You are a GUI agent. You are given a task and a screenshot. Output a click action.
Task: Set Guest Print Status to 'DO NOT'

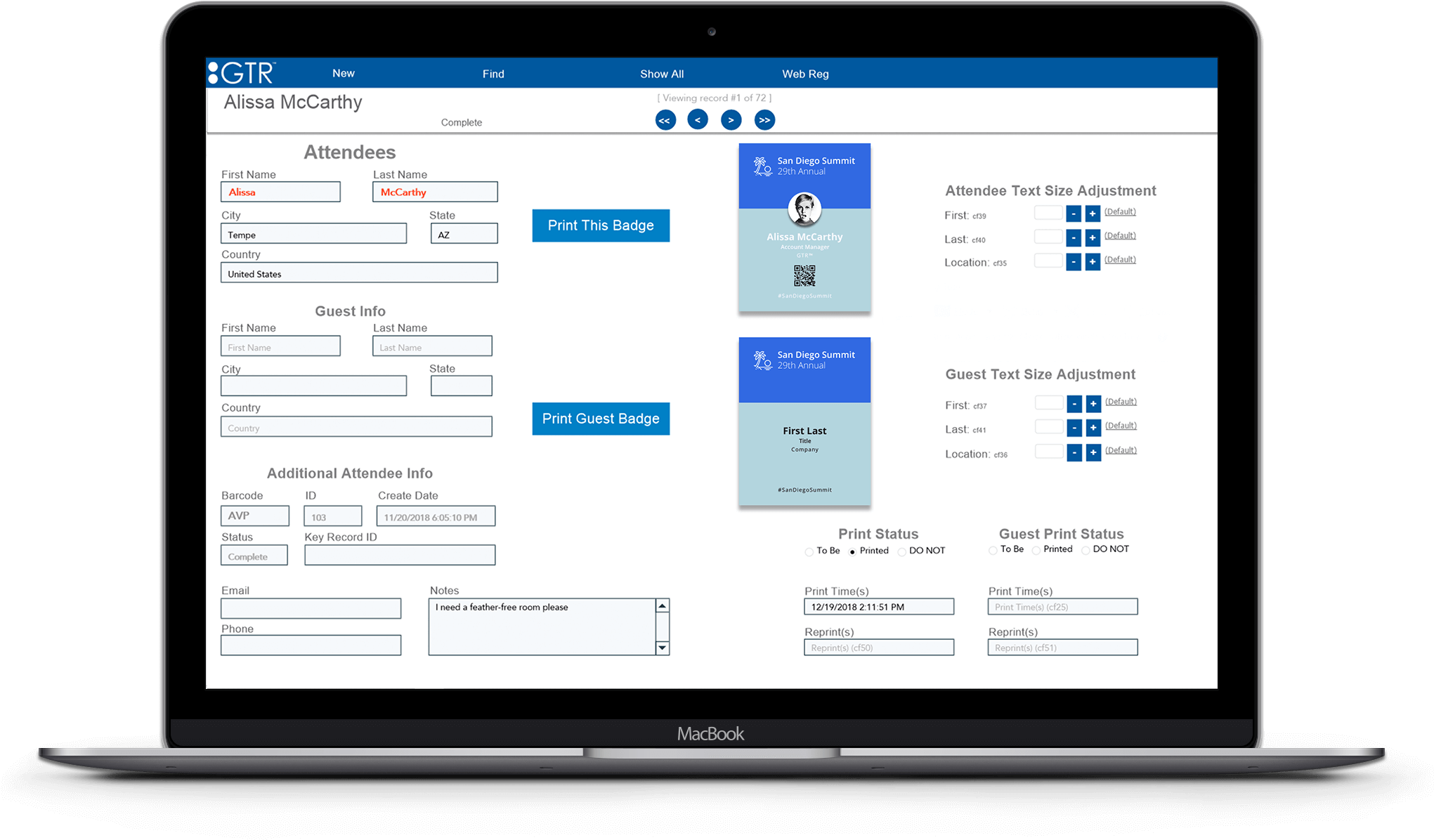pos(1086,550)
